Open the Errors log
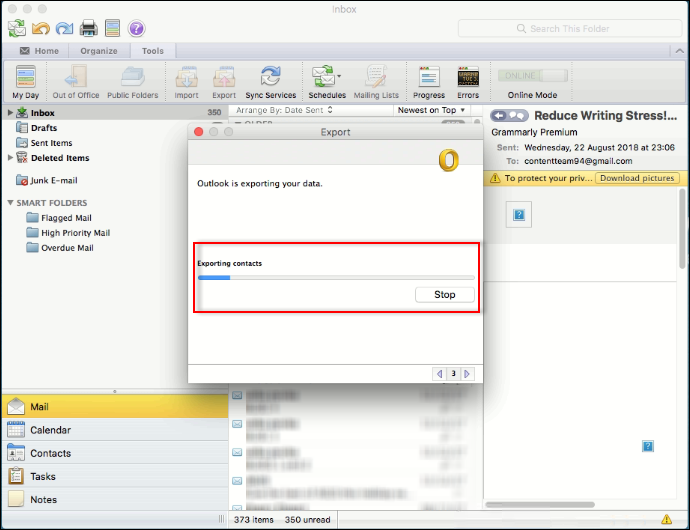Viewport: 690px width, 530px height. click(x=468, y=82)
